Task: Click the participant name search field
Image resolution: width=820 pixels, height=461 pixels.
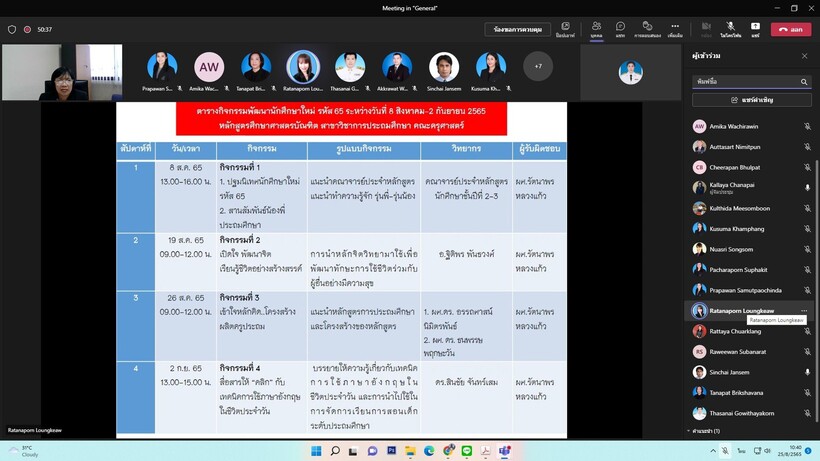Action: [x=745, y=82]
